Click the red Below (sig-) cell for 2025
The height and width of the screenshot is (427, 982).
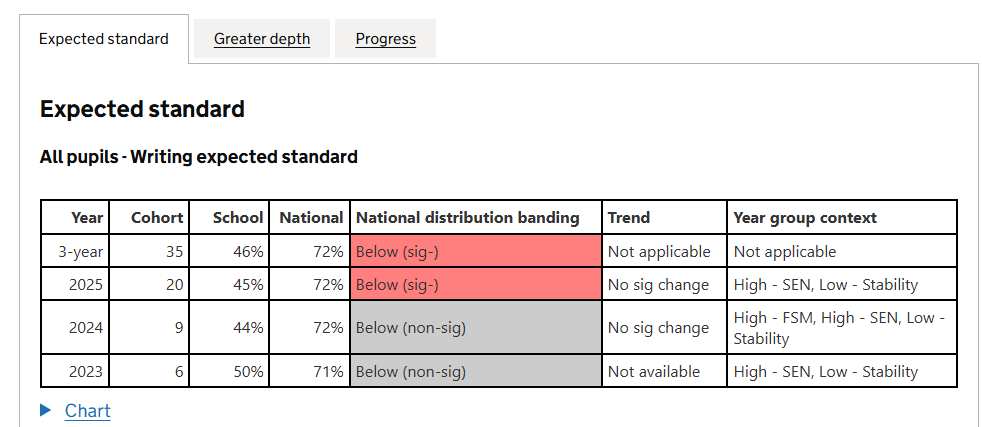click(475, 284)
